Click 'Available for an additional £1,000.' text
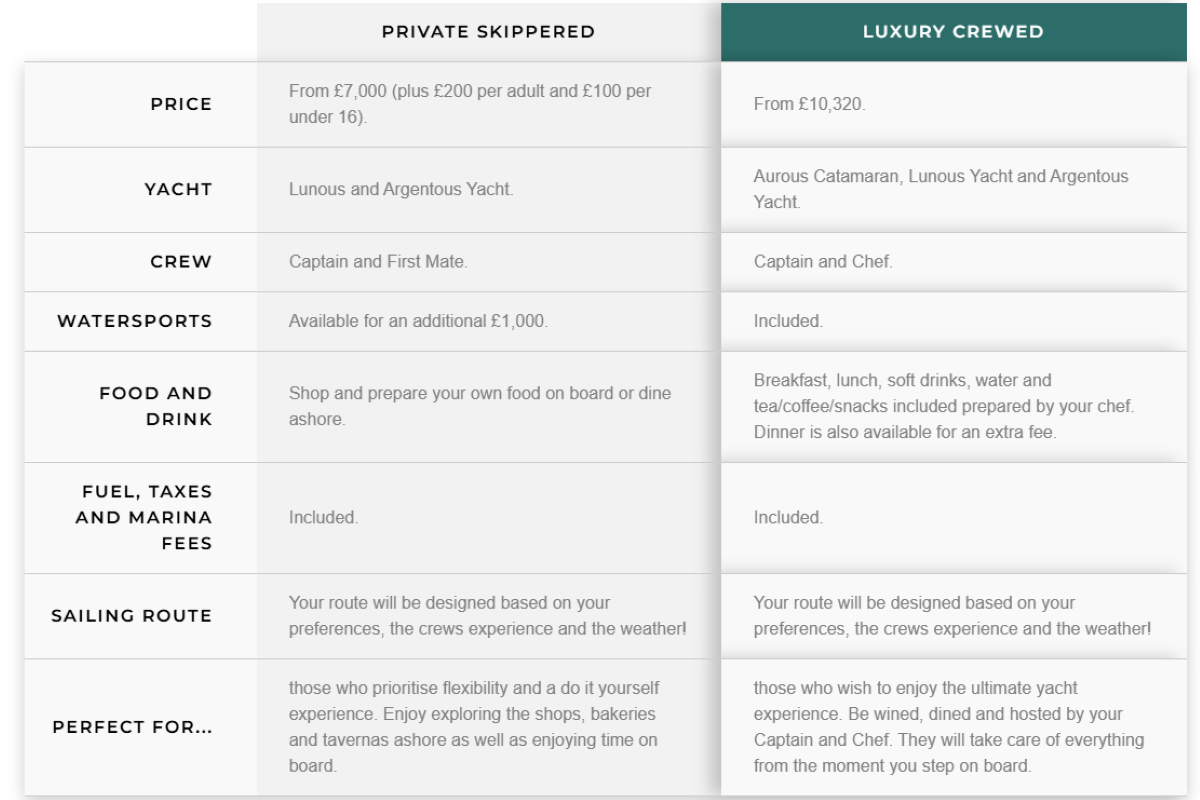The width and height of the screenshot is (1200, 800). 418,321
